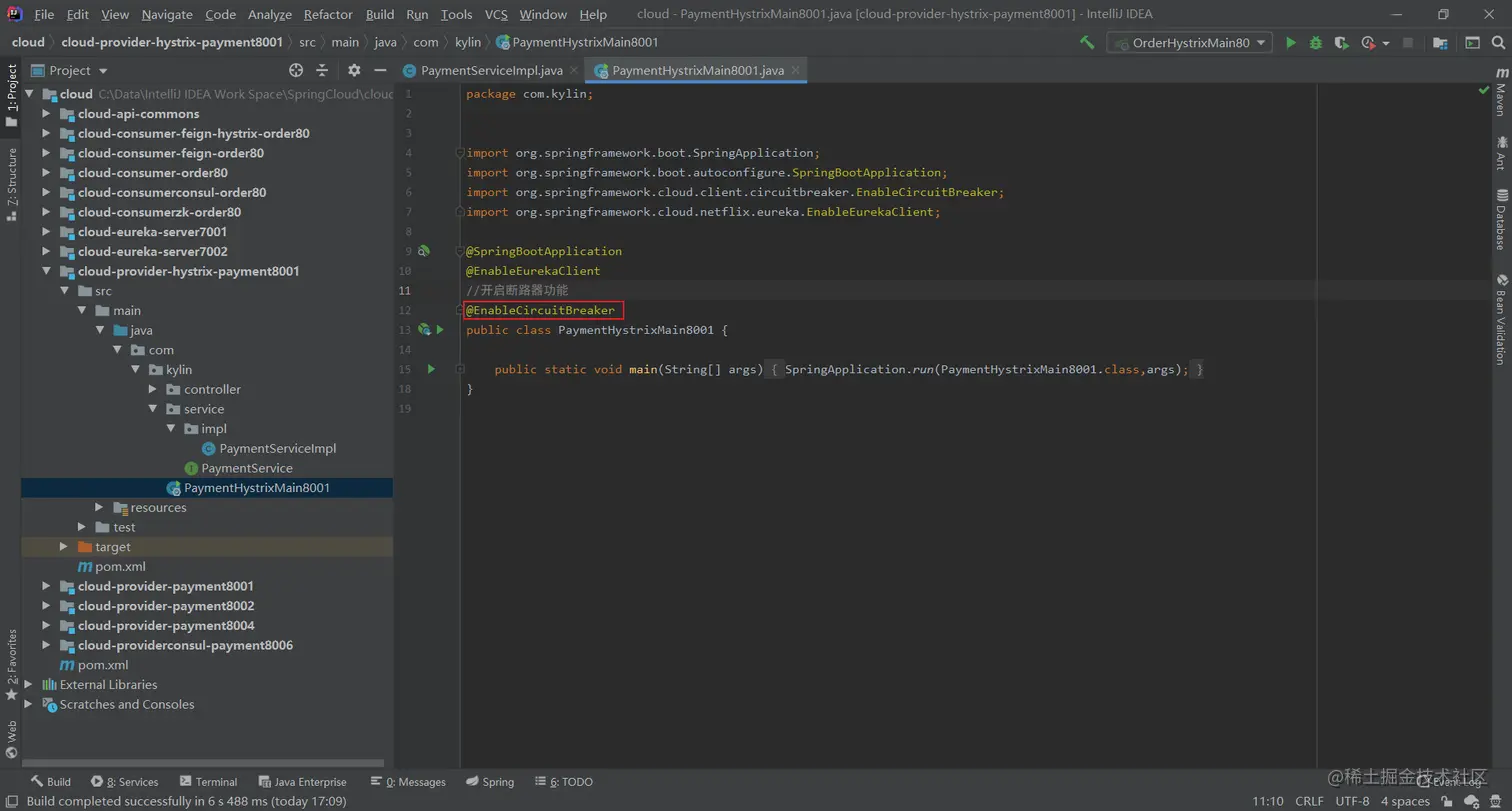Run the OrderHystrixMain80 configuration

click(1291, 43)
